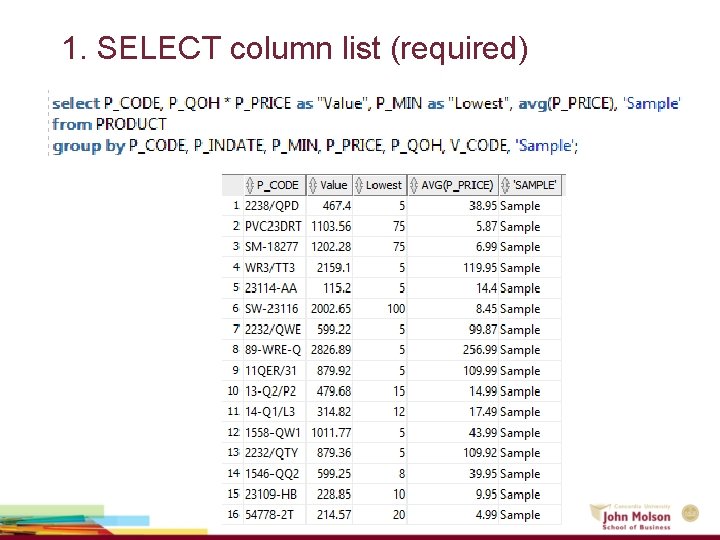
Task: Click the sort icon on AVG(P_PRICE) header
Action: (414, 185)
